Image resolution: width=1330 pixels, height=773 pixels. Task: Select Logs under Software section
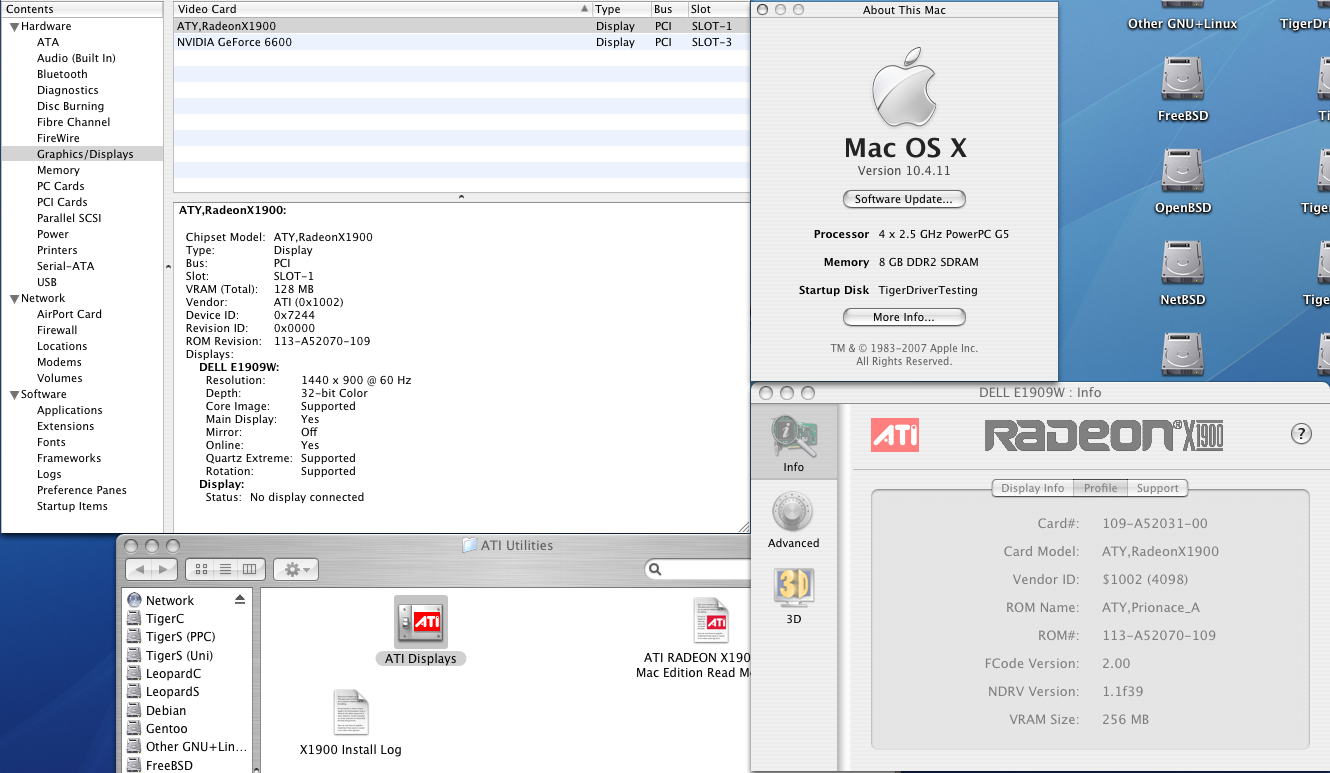coord(49,474)
